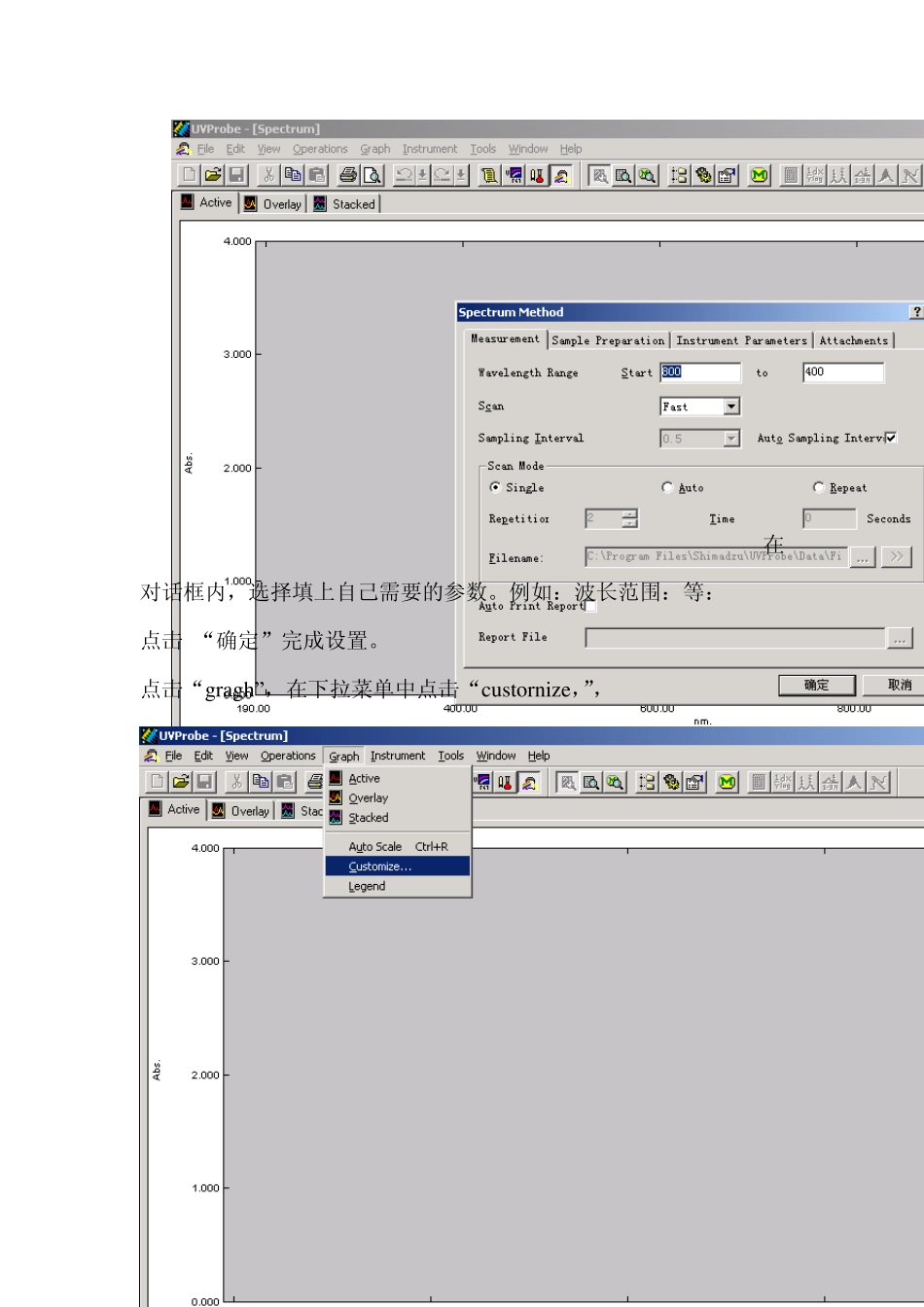Click Copy icon in the window with open Graph menu
This screenshot has height=1307, width=924.
coord(261,782)
